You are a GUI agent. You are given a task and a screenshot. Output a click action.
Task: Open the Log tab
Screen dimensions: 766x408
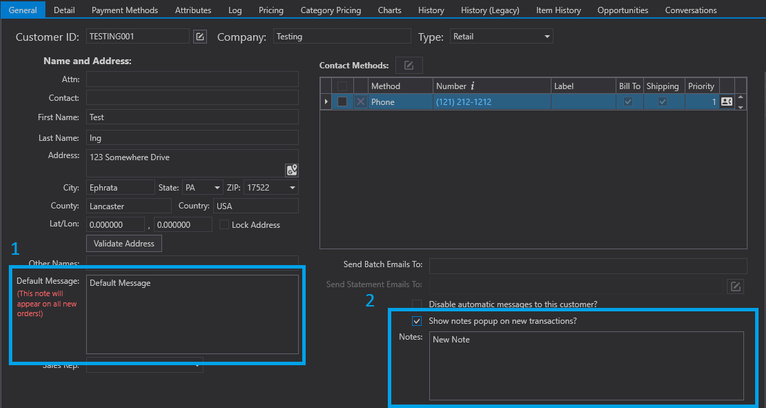click(235, 10)
